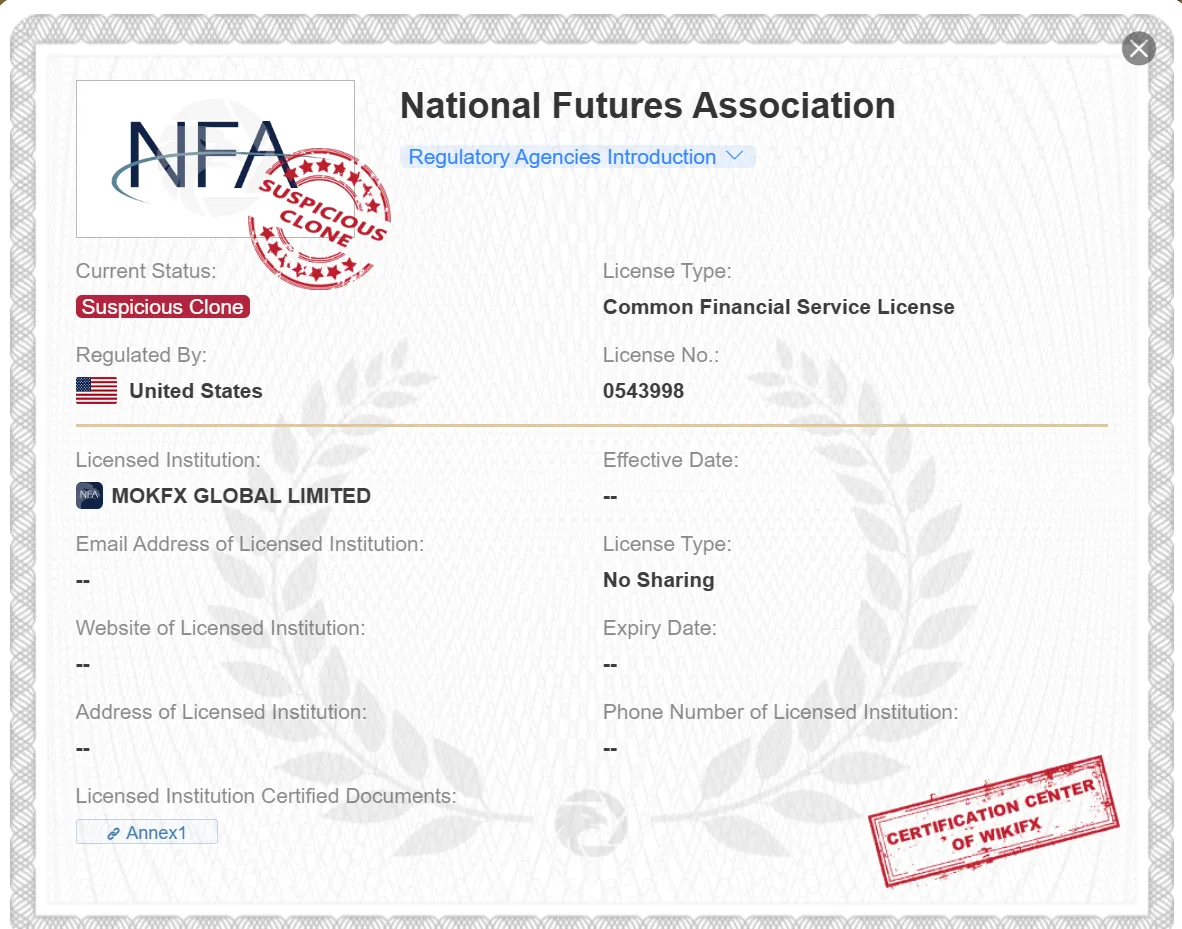Click the Current Status label
The image size is (1182, 929).
[x=145, y=271]
